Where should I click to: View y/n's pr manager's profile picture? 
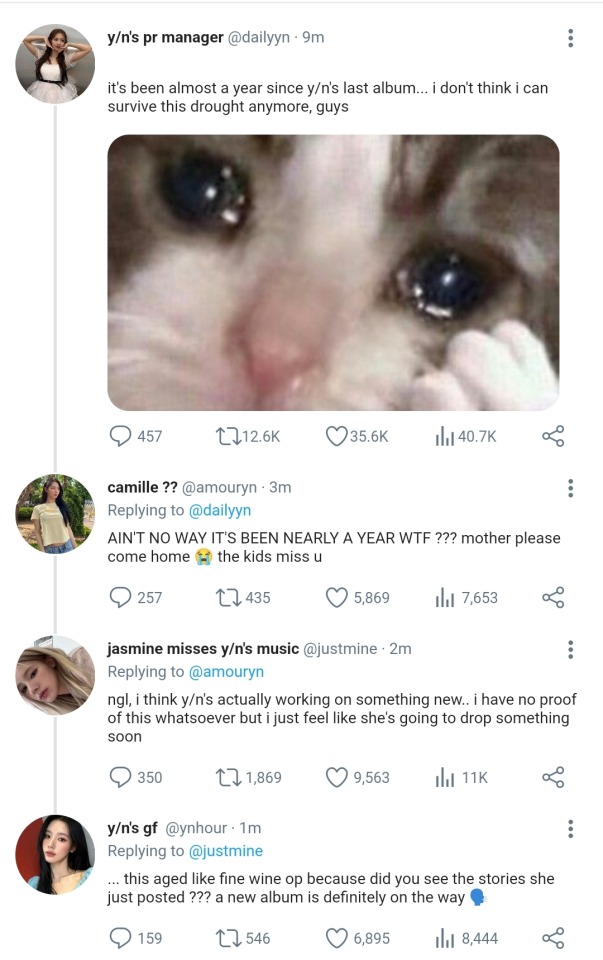tap(55, 63)
